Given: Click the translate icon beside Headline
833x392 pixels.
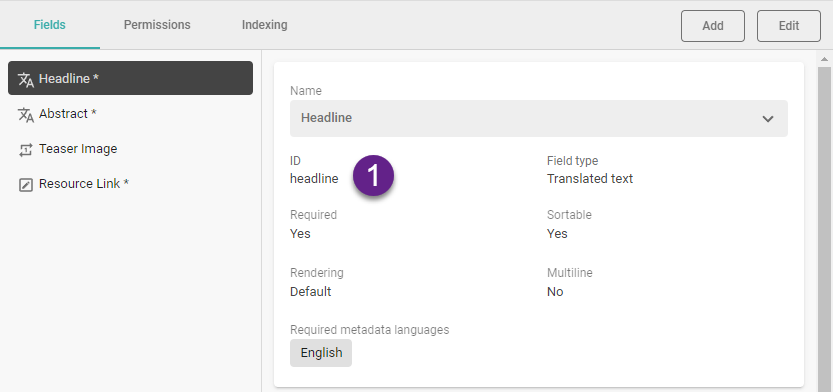Looking at the screenshot, I should 26,79.
